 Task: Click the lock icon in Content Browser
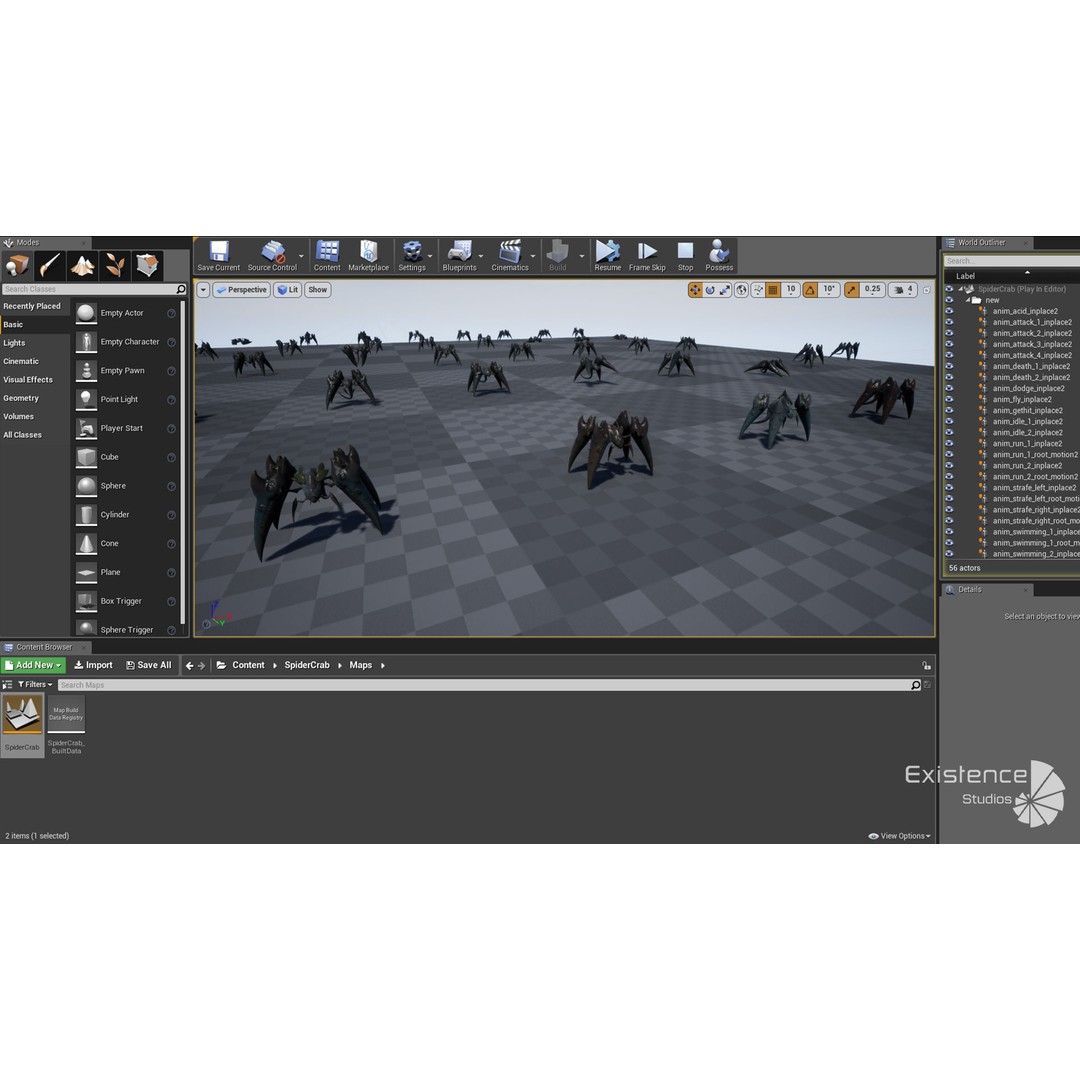coord(926,665)
